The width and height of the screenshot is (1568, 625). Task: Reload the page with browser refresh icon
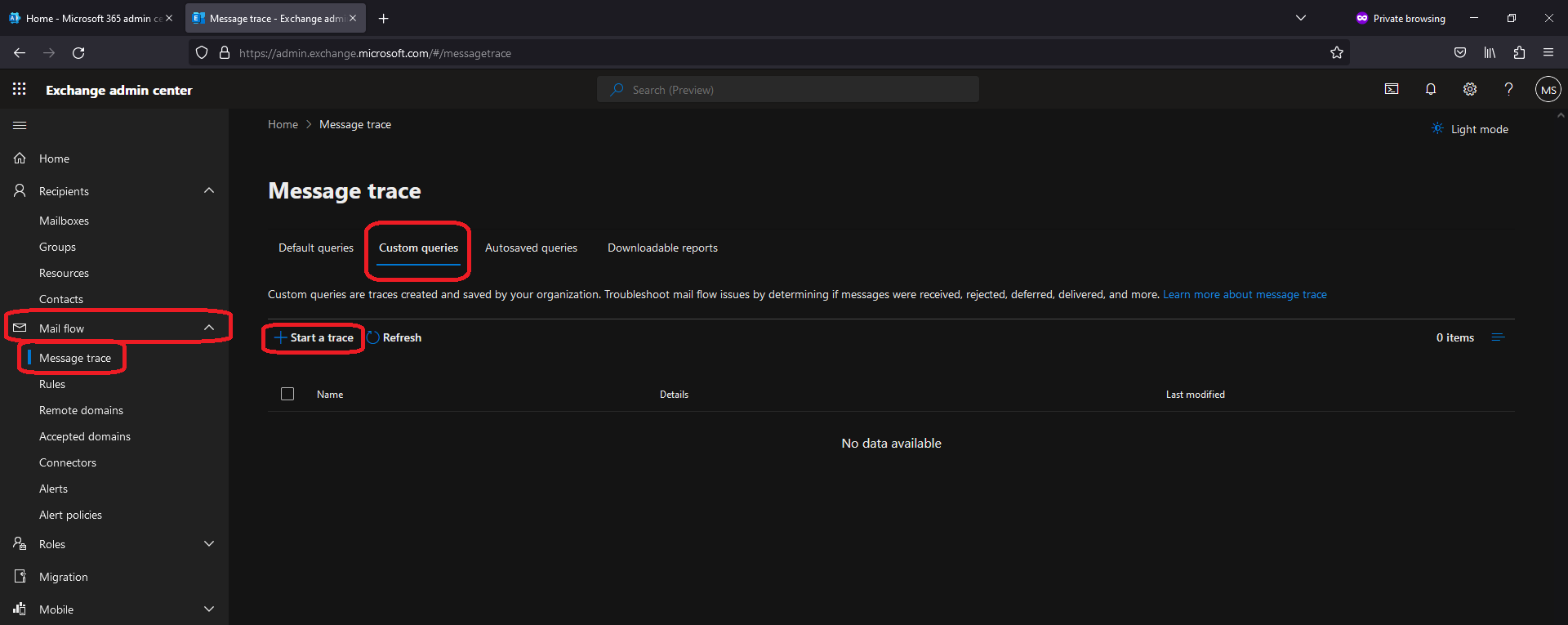tap(78, 53)
